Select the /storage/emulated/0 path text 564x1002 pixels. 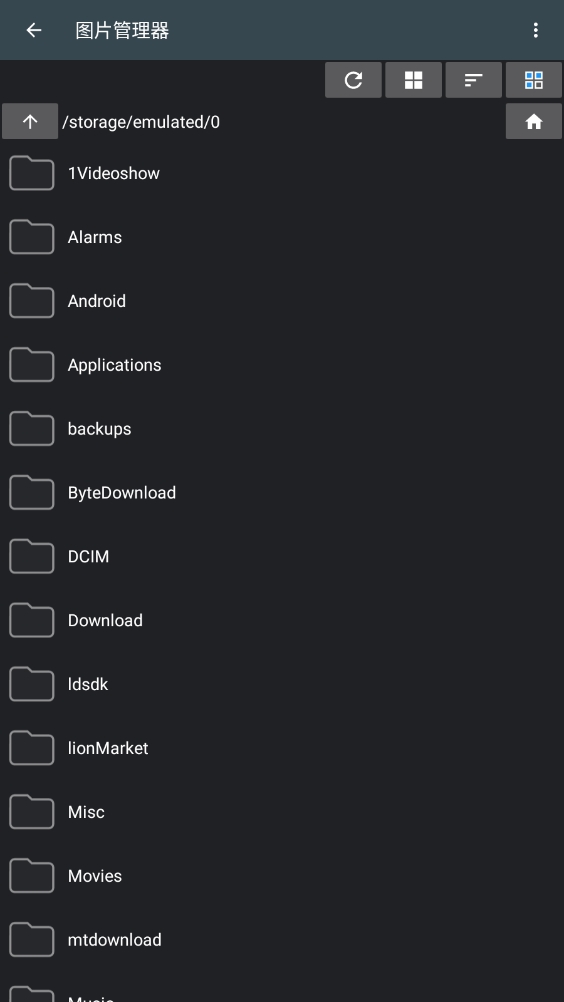[x=141, y=122]
